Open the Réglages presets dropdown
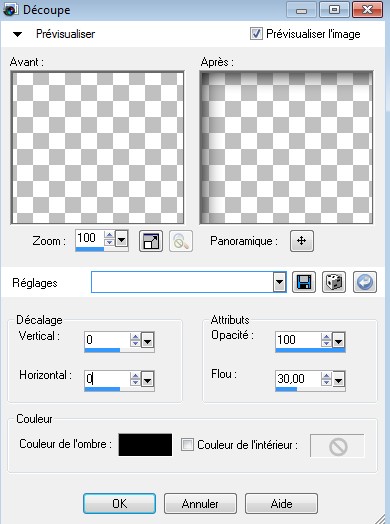 tap(279, 282)
